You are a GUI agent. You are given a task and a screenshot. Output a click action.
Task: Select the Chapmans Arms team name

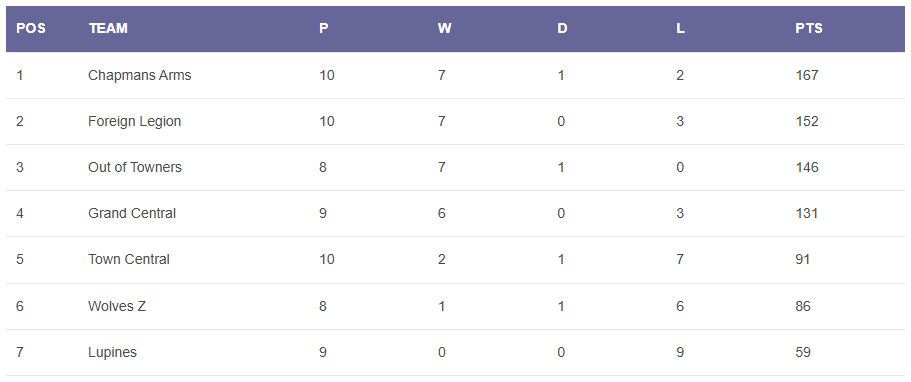[x=139, y=76]
